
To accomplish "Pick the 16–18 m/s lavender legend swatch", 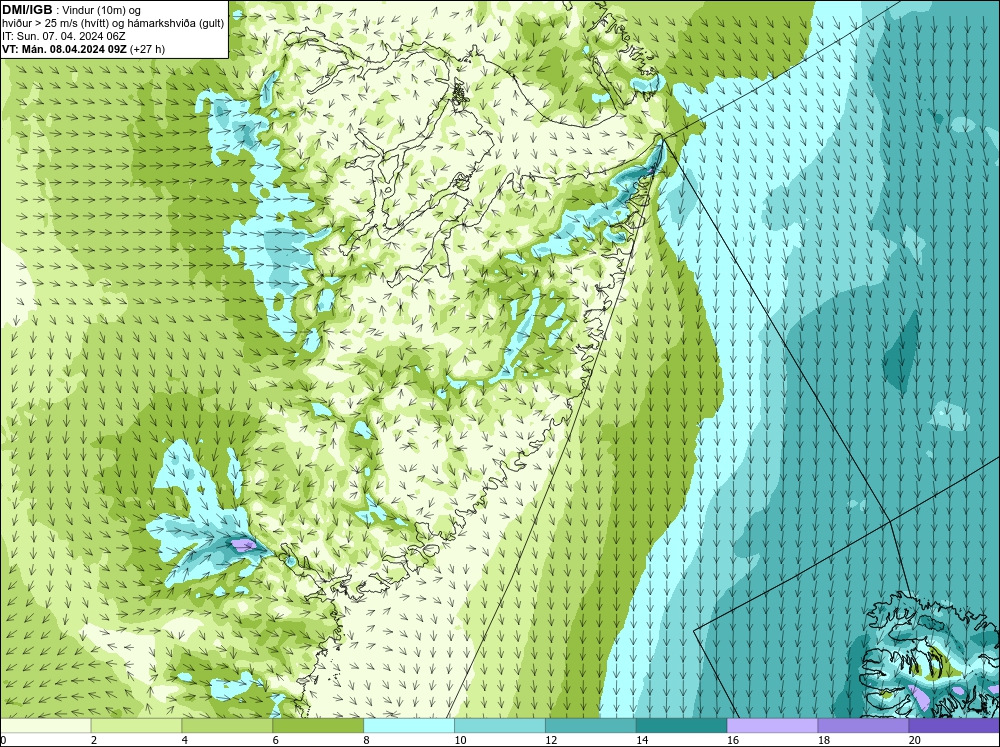I will coord(772,726).
